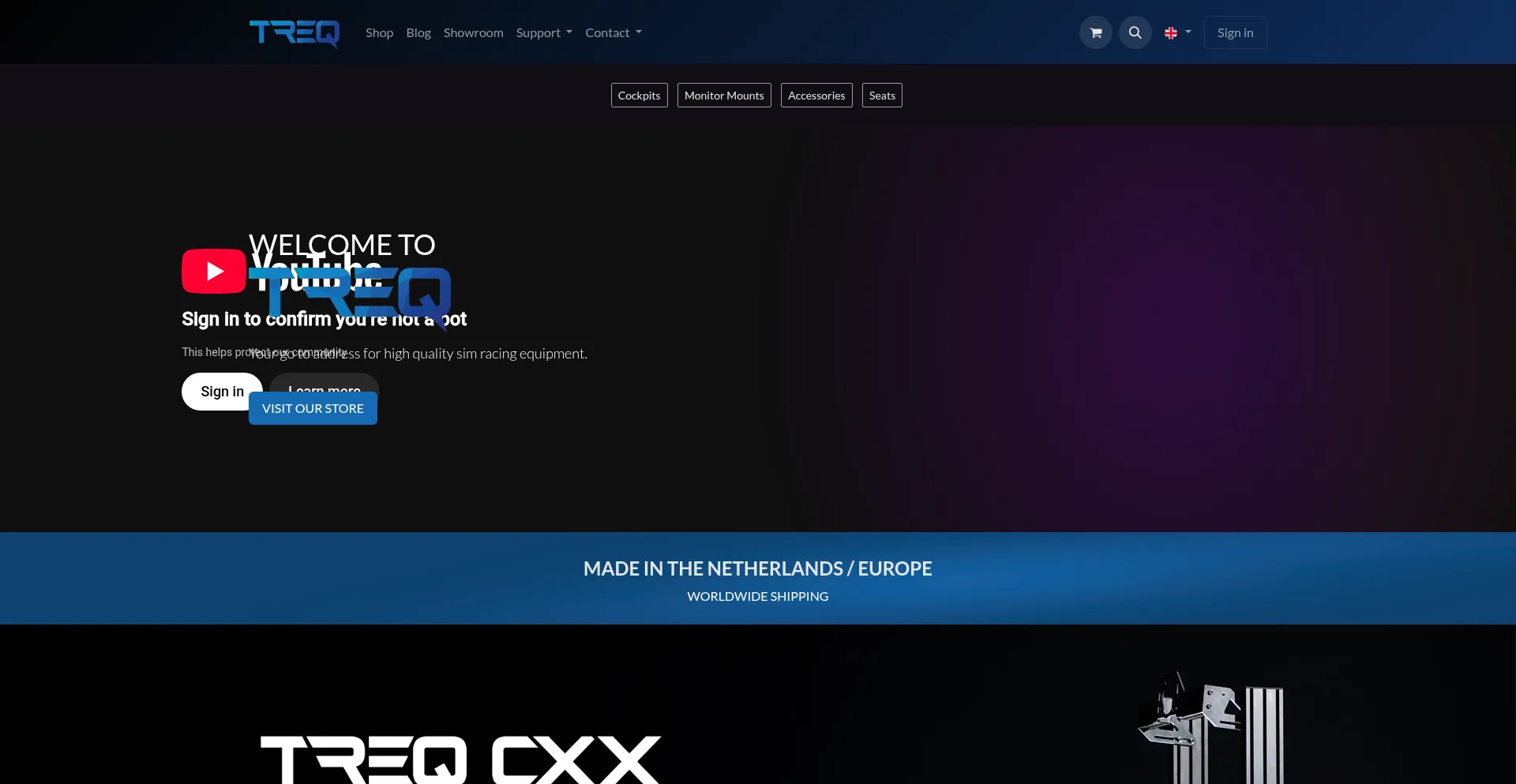The width and height of the screenshot is (1516, 784).
Task: Expand the Support dropdown menu
Action: (x=544, y=32)
